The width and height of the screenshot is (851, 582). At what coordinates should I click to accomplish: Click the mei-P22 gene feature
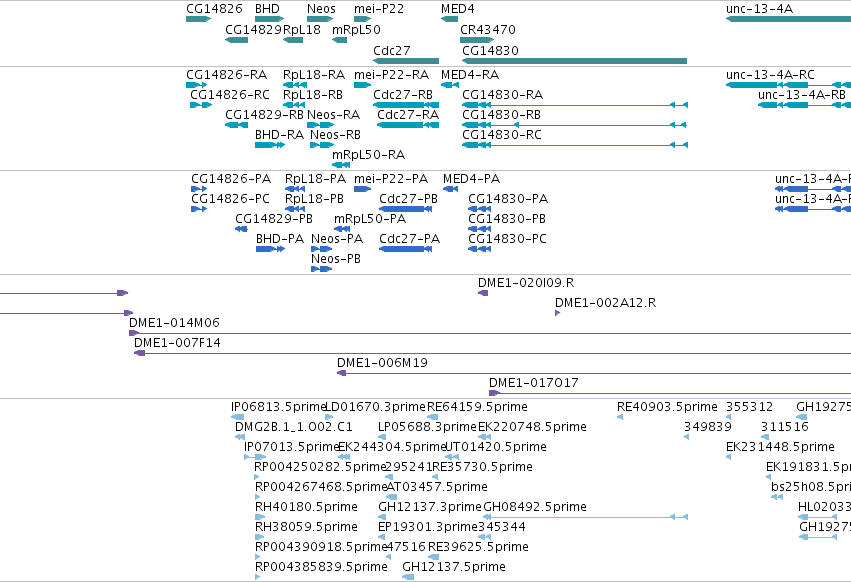coord(362,19)
